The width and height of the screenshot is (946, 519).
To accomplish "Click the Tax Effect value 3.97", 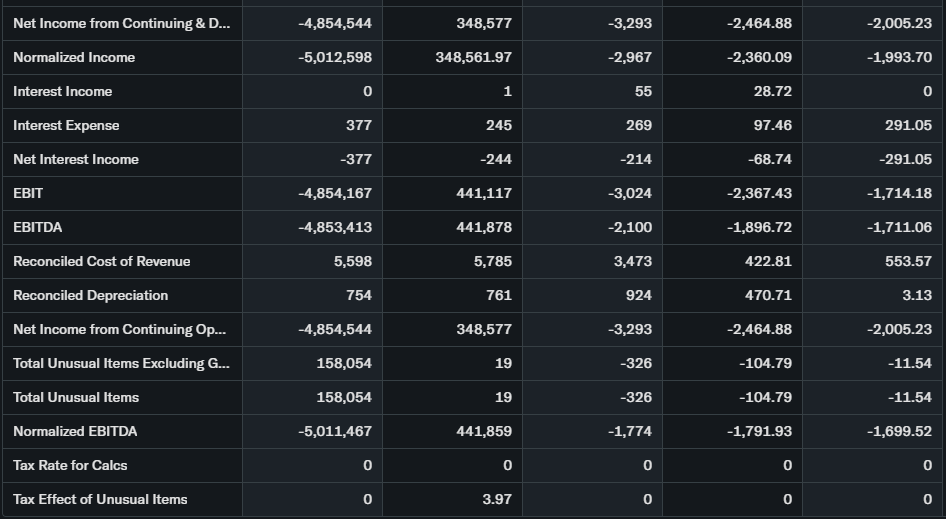I will click(x=496, y=499).
